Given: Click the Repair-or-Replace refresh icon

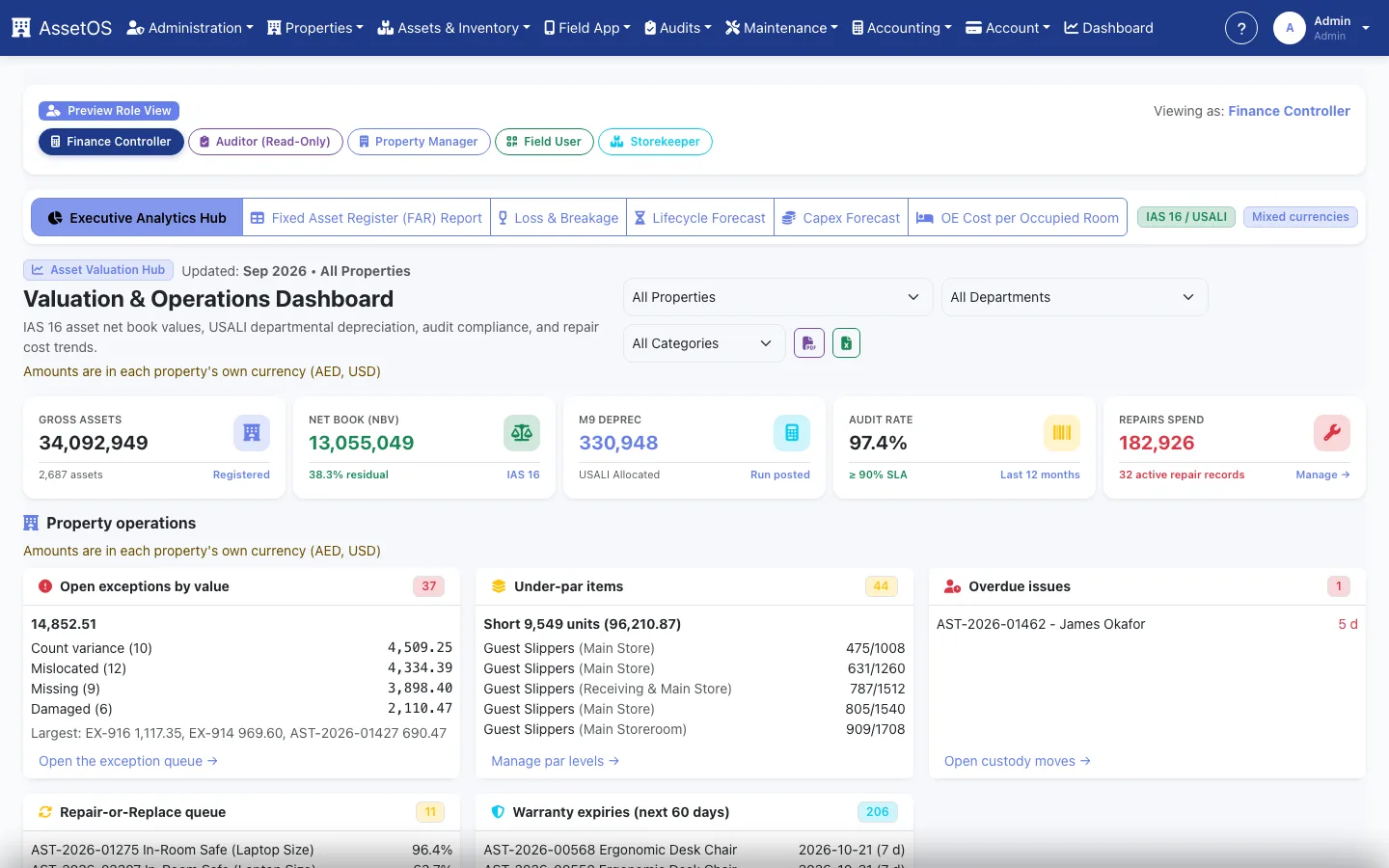Looking at the screenshot, I should pyautogui.click(x=45, y=812).
